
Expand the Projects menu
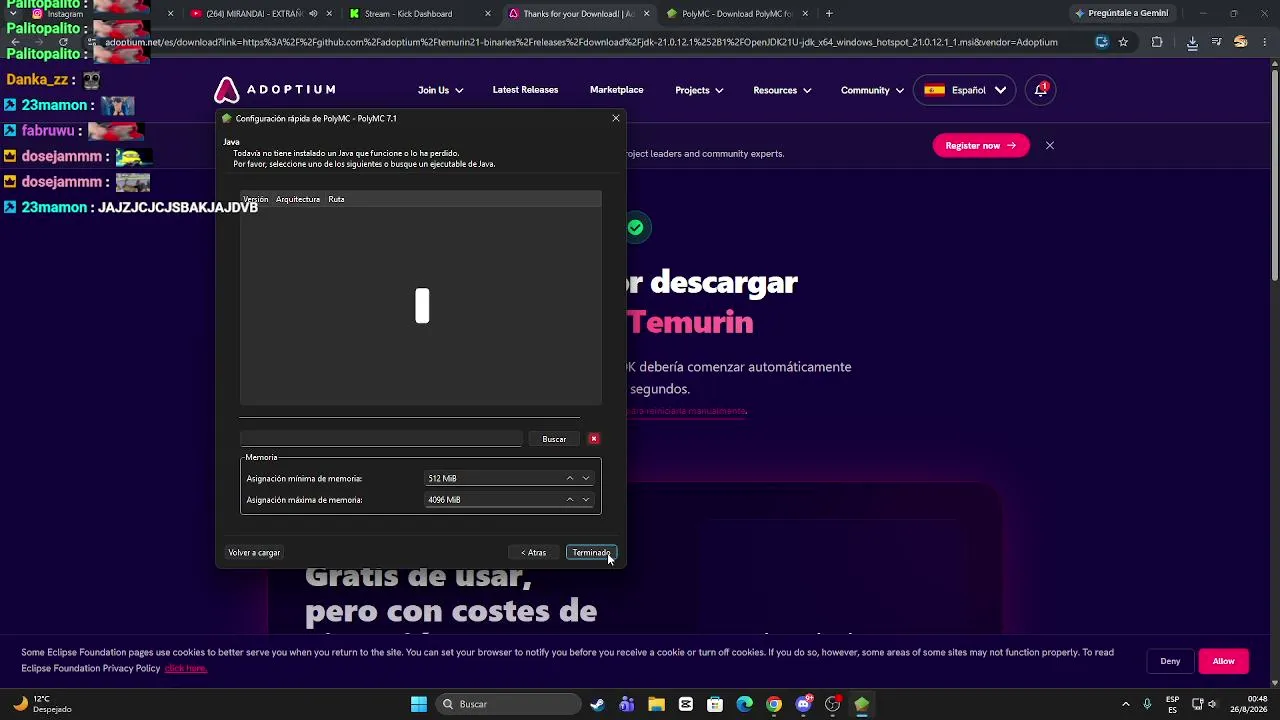click(x=699, y=90)
